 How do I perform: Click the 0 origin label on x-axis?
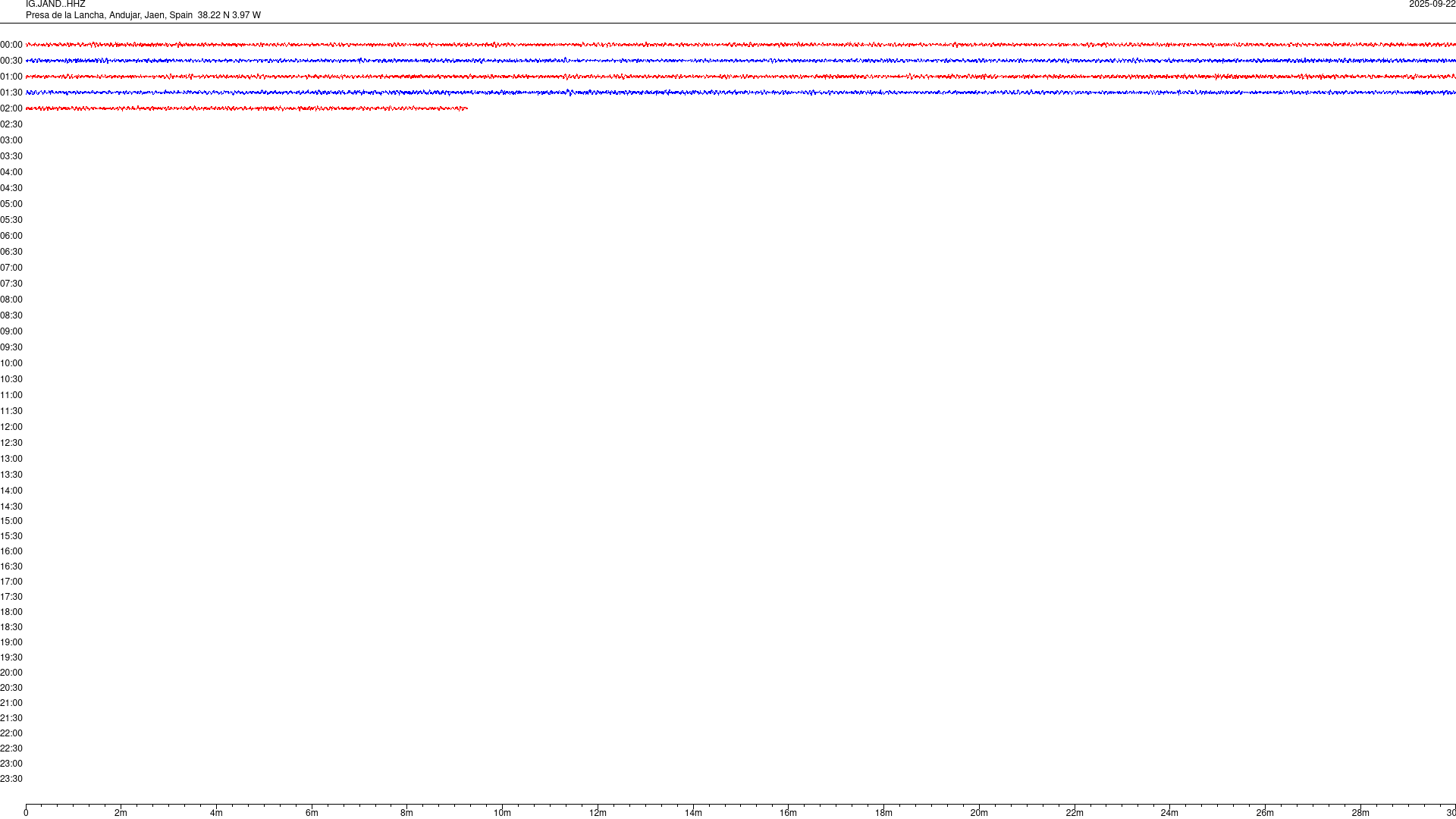pos(26,813)
